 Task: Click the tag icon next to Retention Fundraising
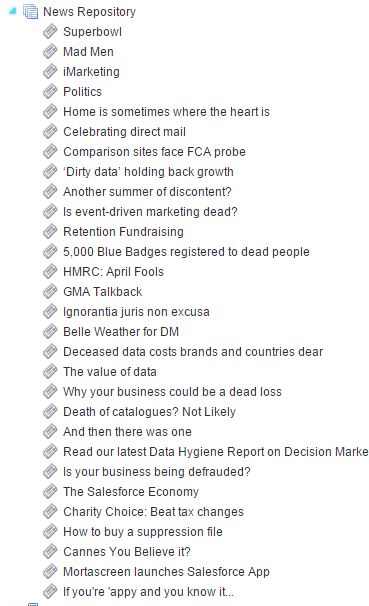pos(50,232)
